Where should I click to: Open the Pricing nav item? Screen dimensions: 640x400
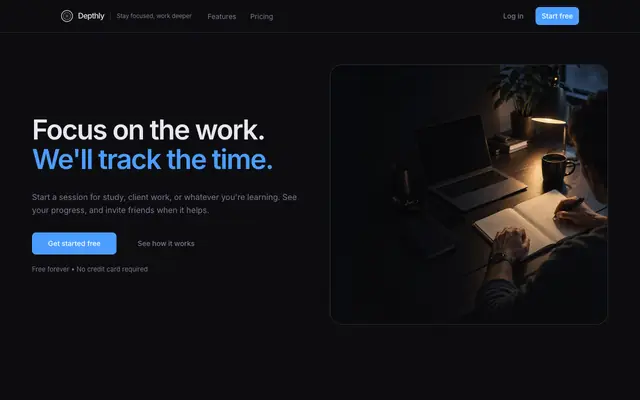pos(262,16)
